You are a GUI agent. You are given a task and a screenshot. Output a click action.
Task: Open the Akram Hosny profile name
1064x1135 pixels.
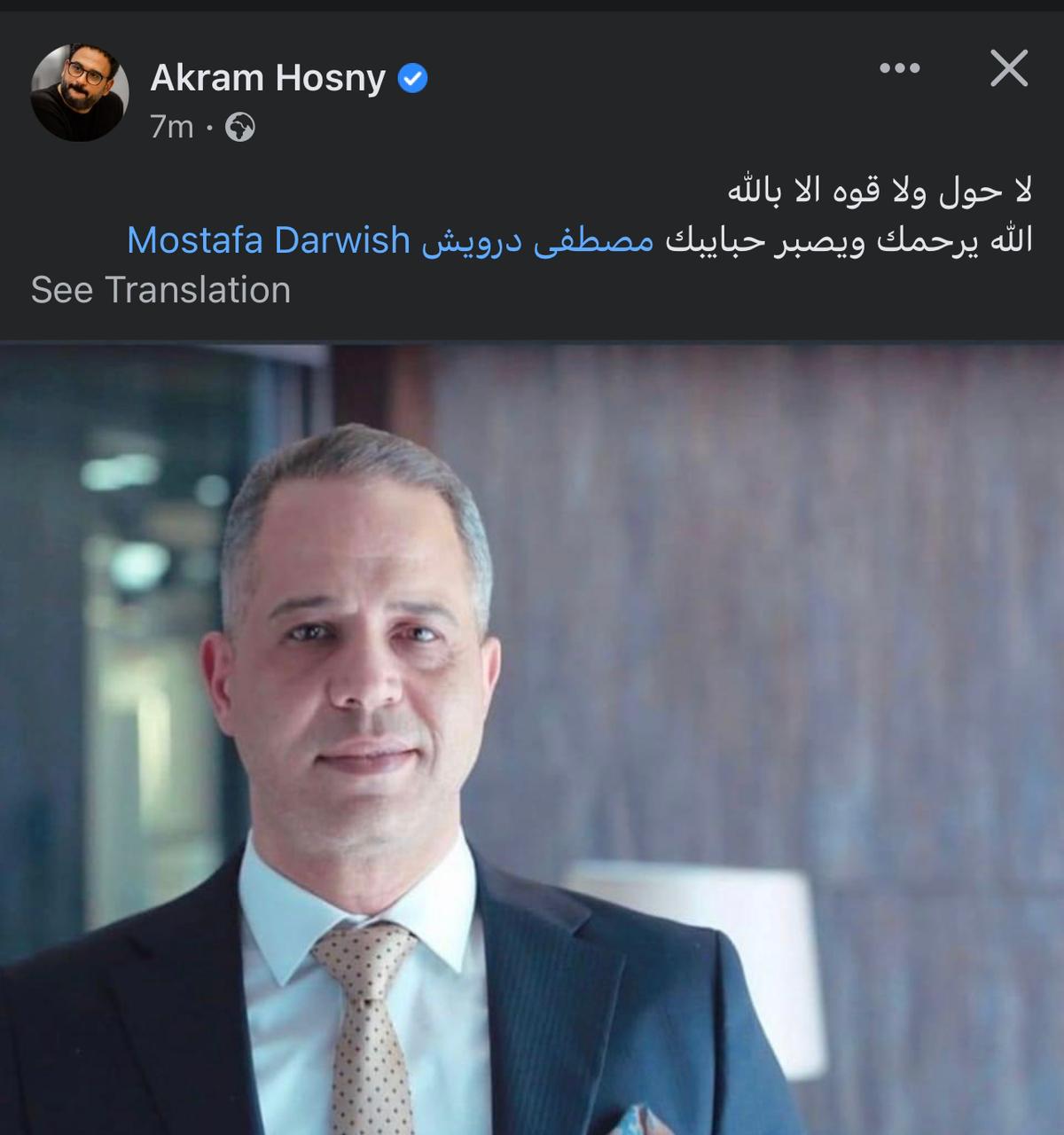tap(268, 78)
